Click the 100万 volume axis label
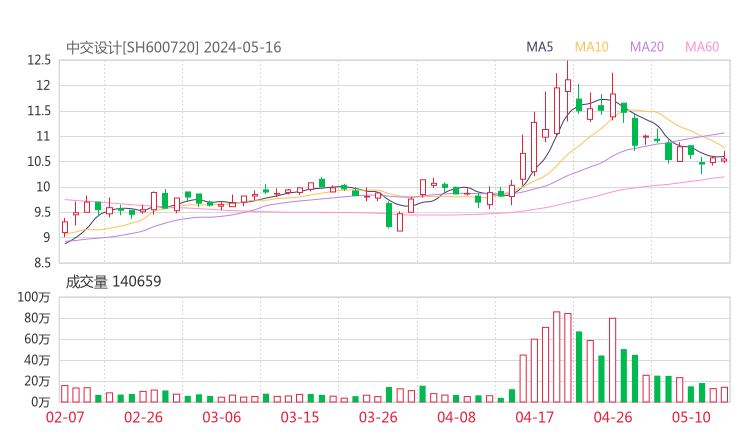The image size is (740, 440). pyautogui.click(x=34, y=297)
